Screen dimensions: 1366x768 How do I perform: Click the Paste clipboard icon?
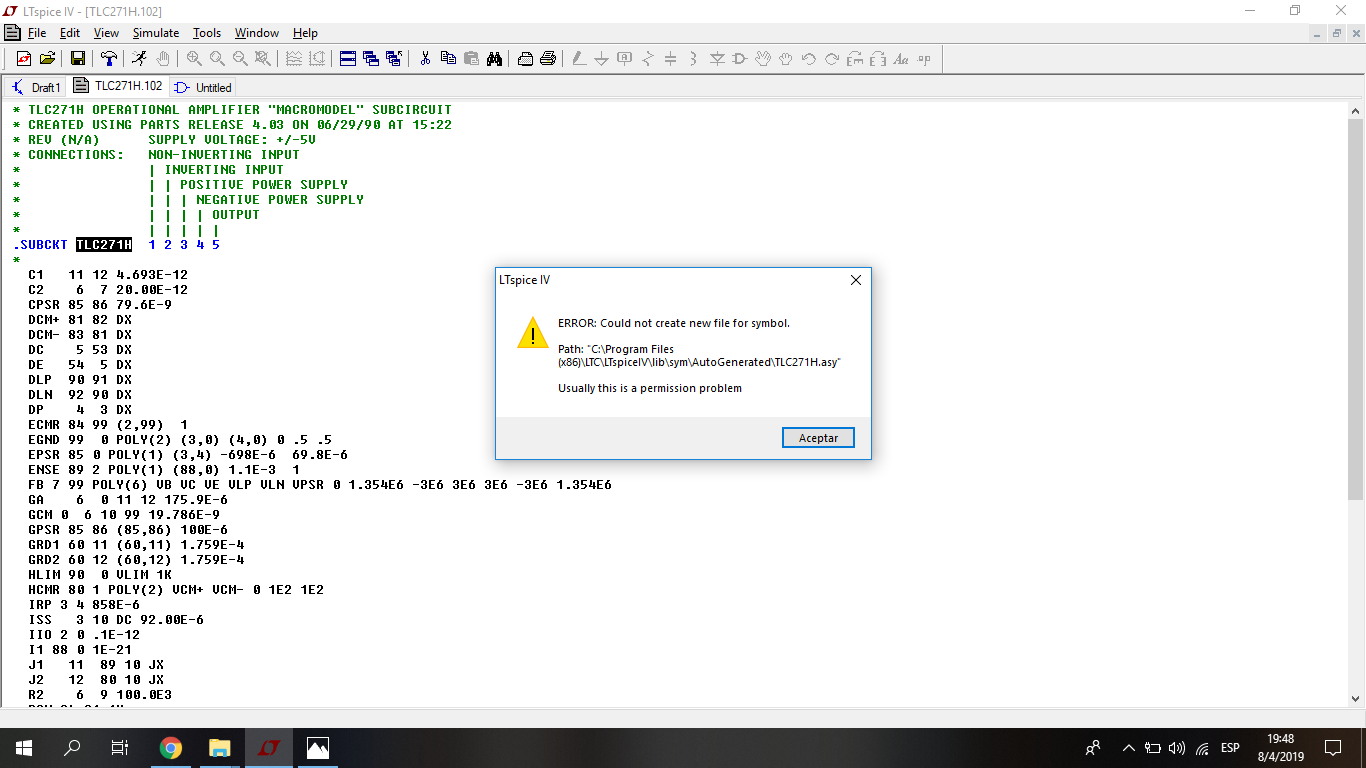(x=471, y=59)
